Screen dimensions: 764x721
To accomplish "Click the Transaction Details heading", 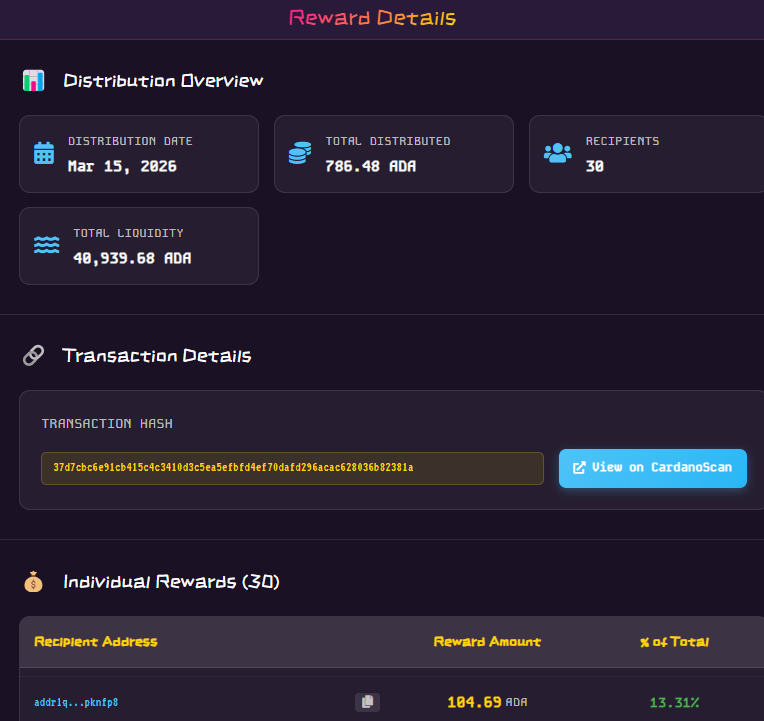I will [x=156, y=356].
